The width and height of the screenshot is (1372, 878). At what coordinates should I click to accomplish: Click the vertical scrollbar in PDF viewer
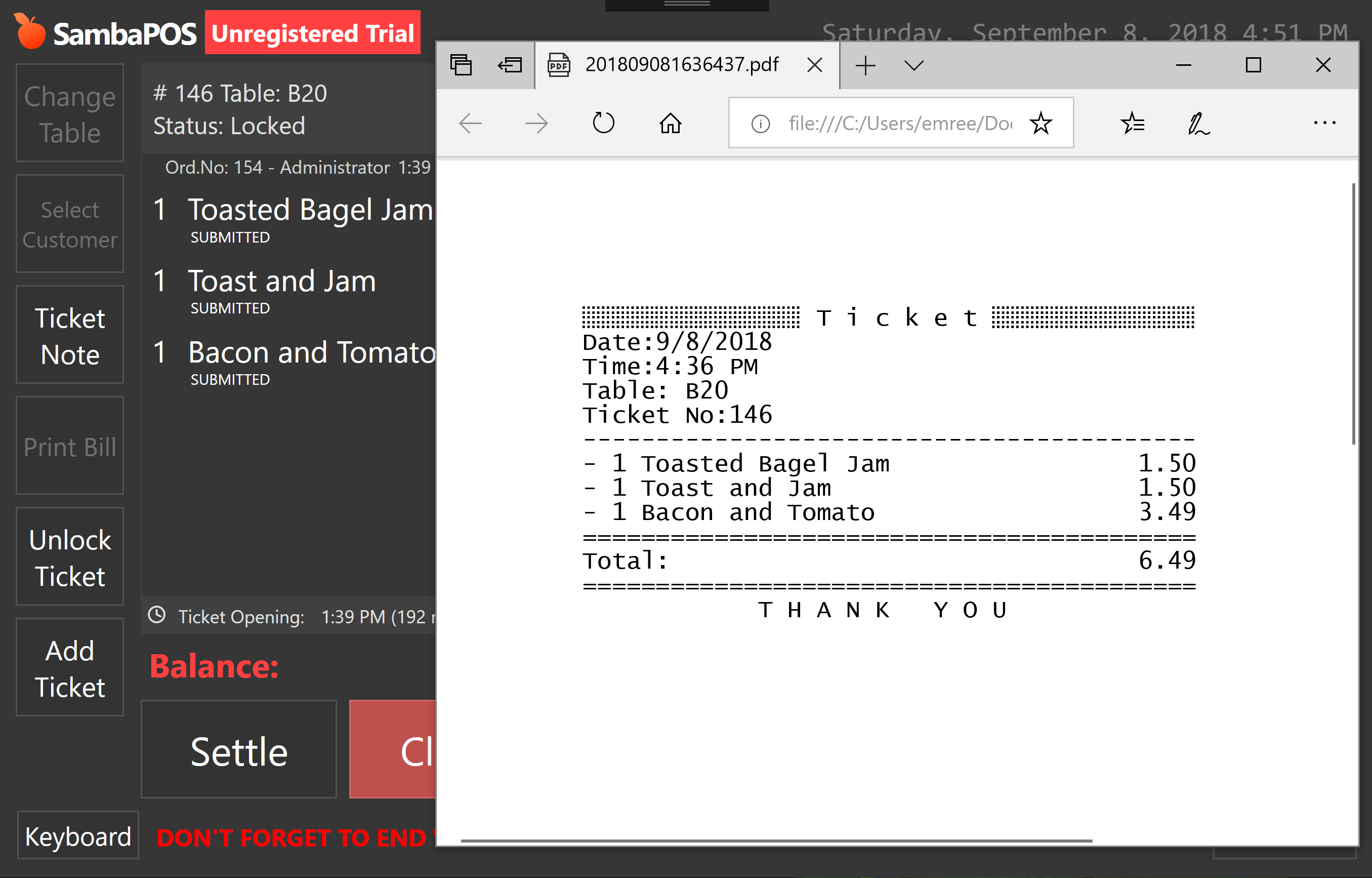[1354, 313]
